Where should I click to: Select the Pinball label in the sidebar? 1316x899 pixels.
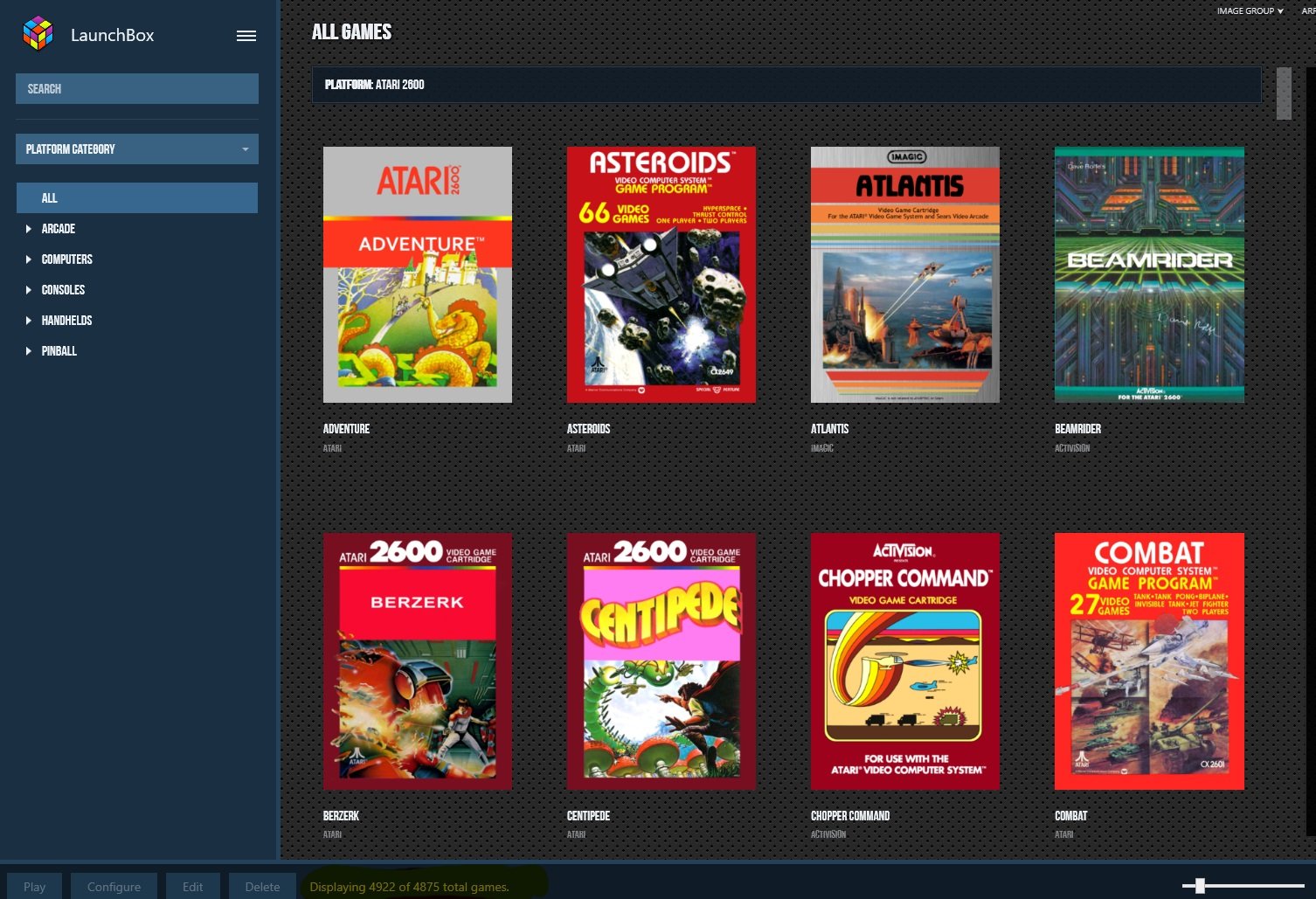59,351
